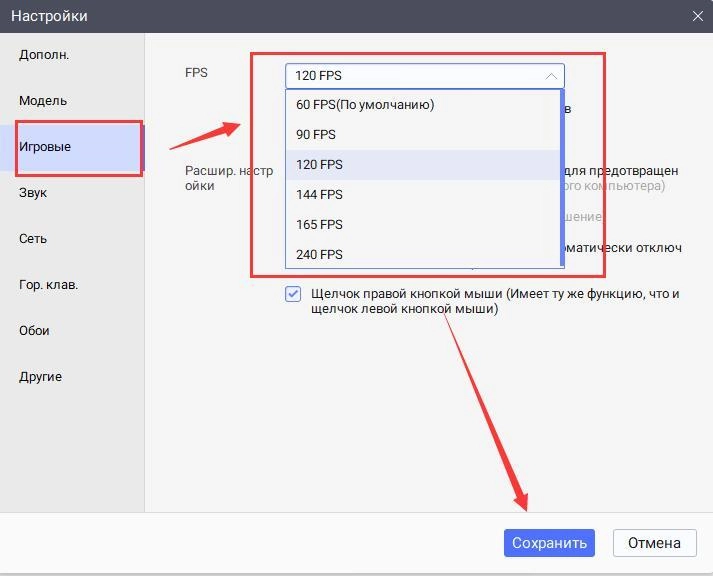Click the Сохранить button
Screen dimensions: 713x576
549,543
